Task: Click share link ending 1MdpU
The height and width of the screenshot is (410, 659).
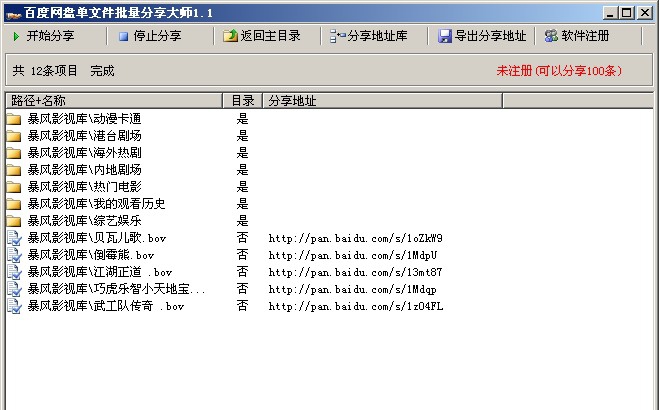Action: (353, 255)
